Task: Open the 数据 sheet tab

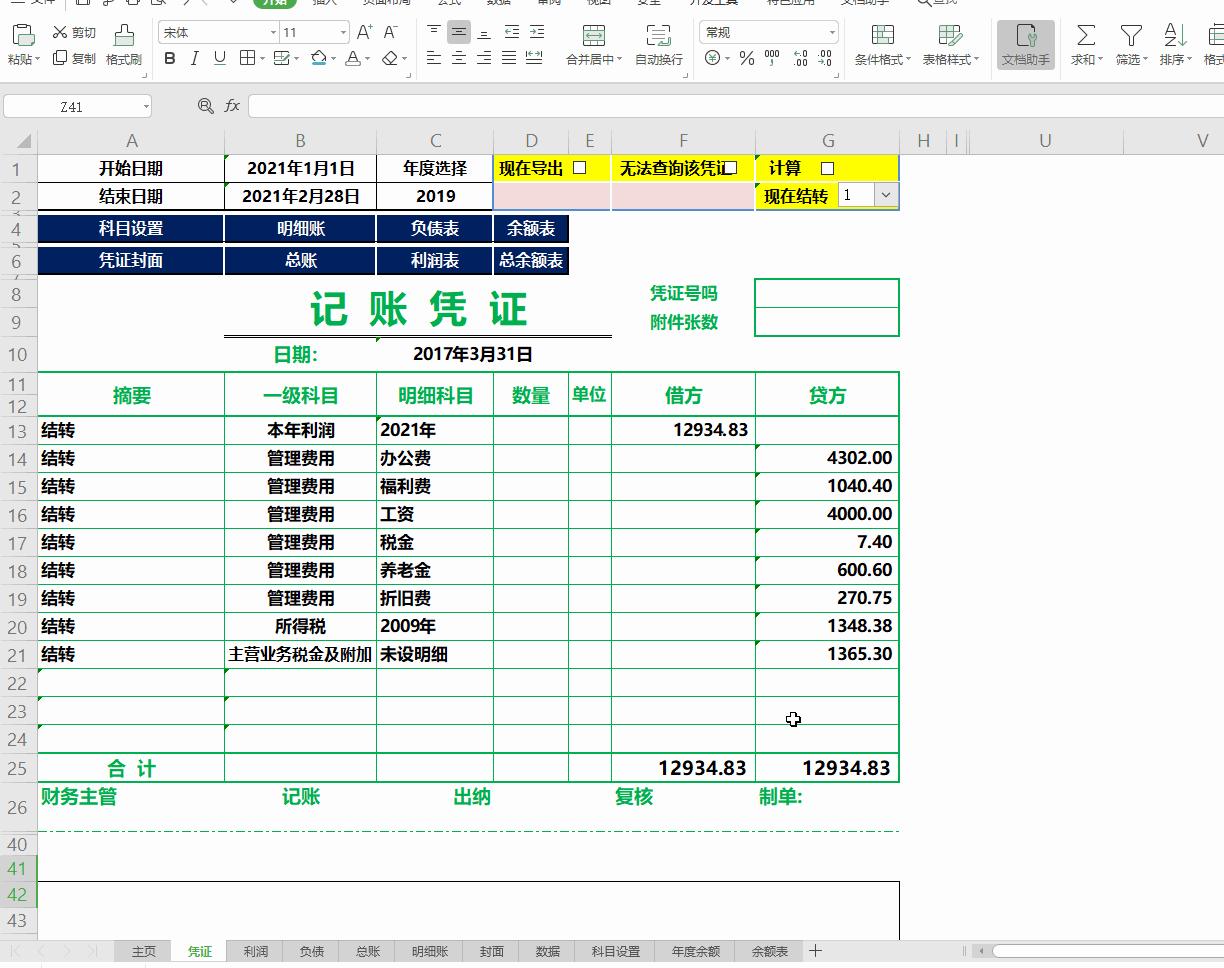Action: [547, 951]
